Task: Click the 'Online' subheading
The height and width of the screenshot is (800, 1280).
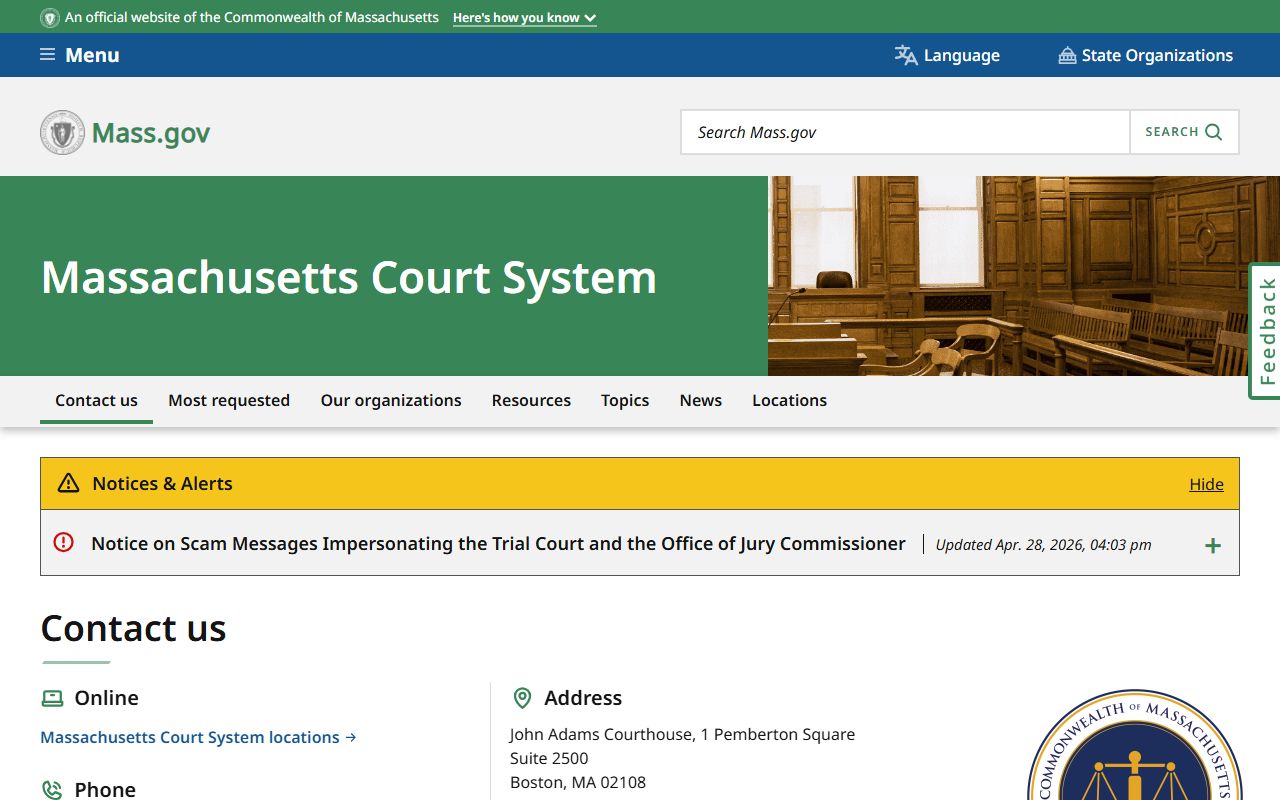Action: click(x=106, y=698)
